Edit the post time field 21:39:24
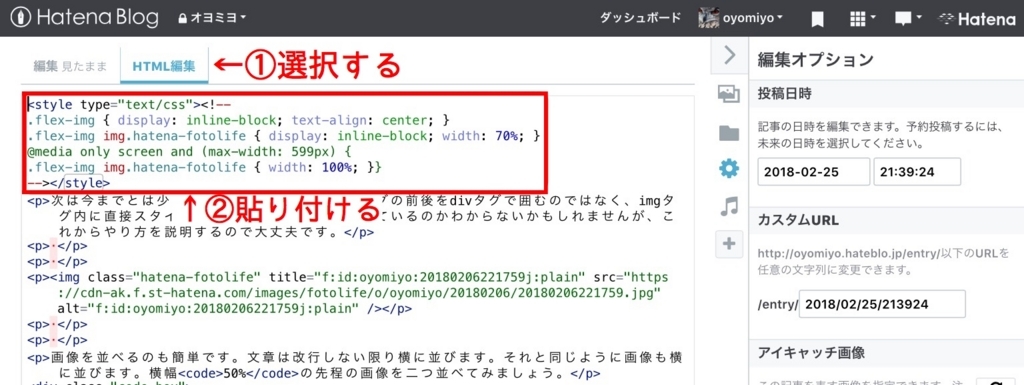 917,172
